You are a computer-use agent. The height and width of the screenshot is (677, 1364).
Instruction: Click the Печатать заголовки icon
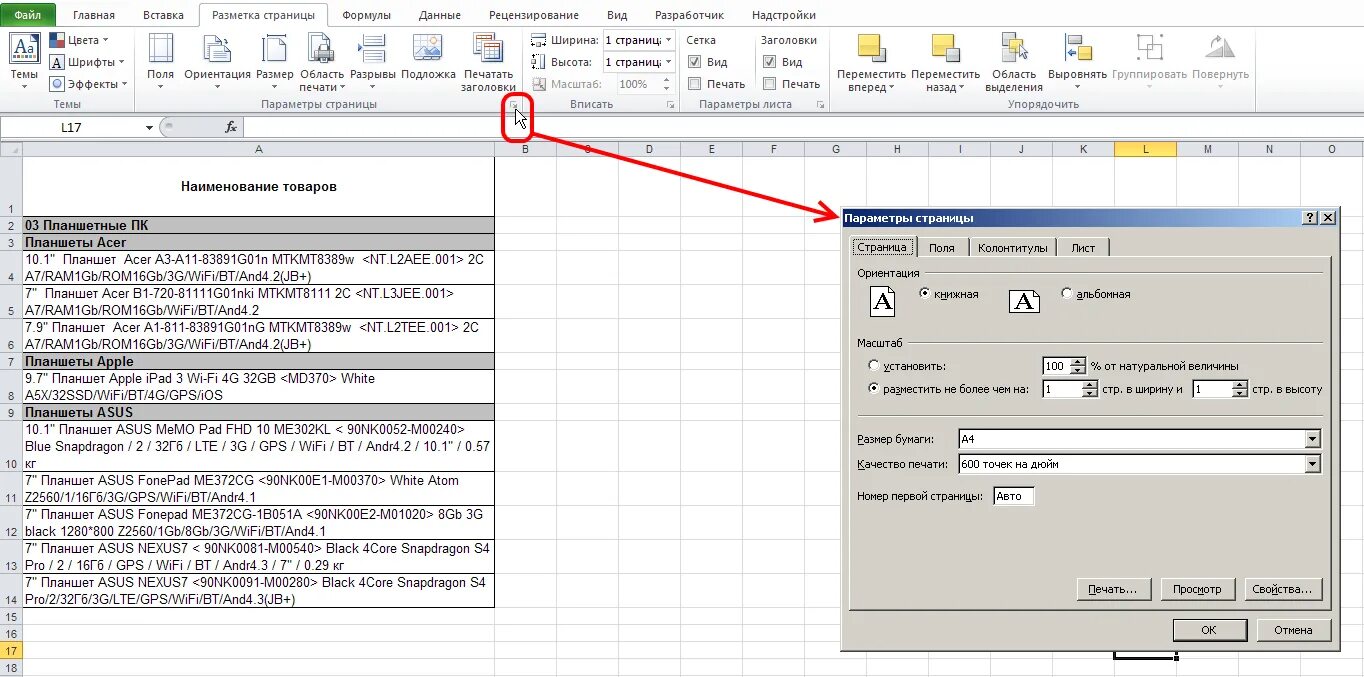click(x=488, y=48)
